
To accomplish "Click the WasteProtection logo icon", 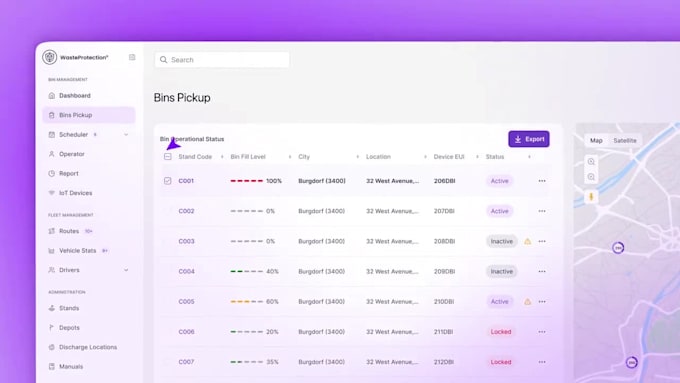I will (x=49, y=57).
